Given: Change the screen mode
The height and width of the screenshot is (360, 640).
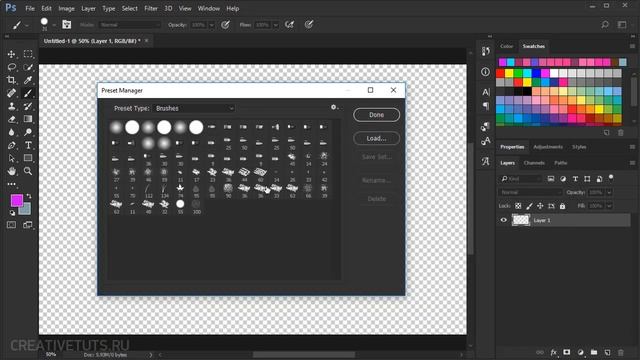Looking at the screenshot, I should [x=28, y=225].
